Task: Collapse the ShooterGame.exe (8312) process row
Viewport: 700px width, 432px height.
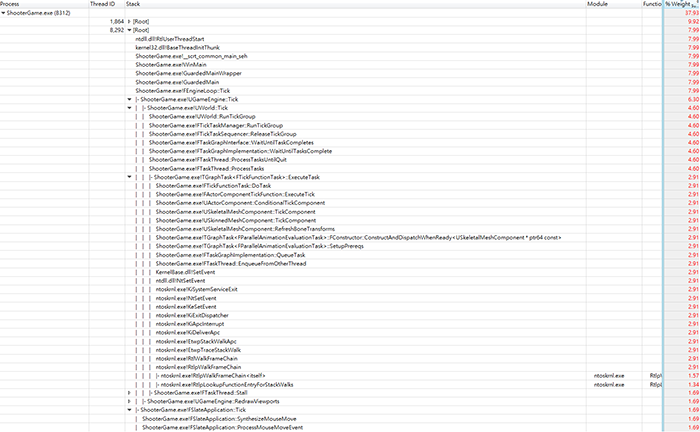Action: coord(4,13)
